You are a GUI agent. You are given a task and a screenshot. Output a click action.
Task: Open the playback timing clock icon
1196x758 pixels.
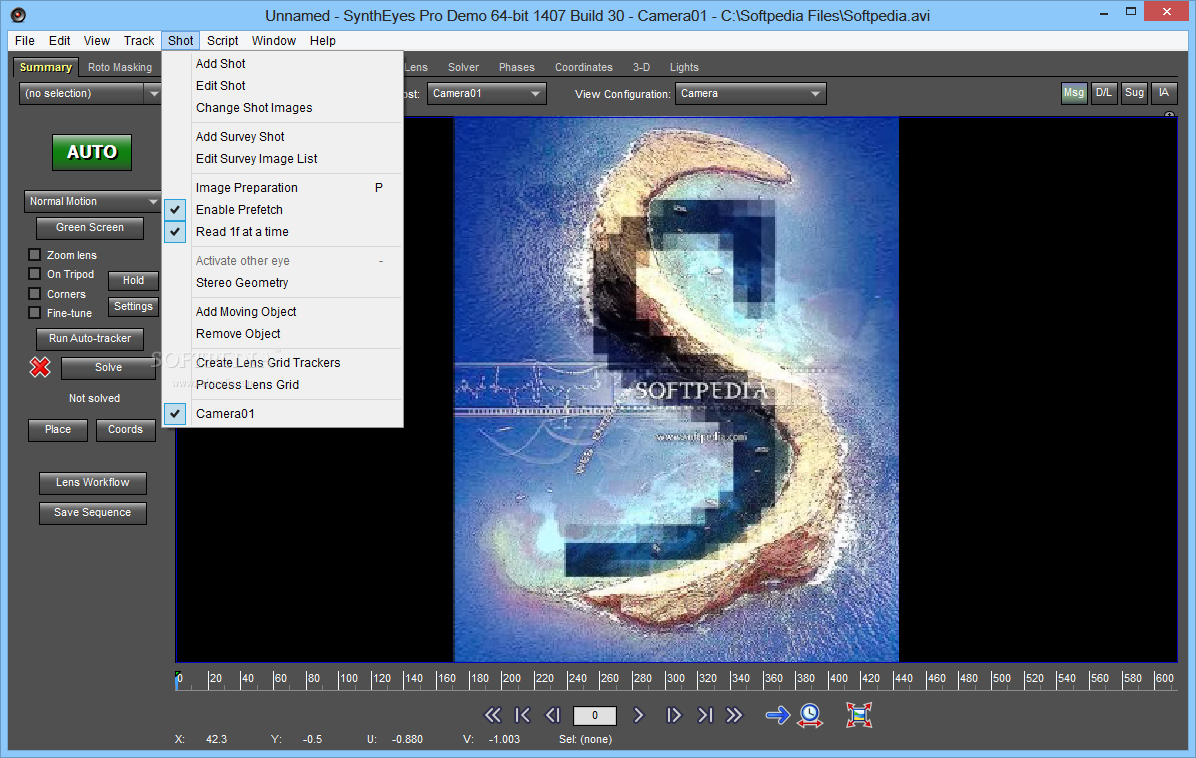[x=809, y=715]
